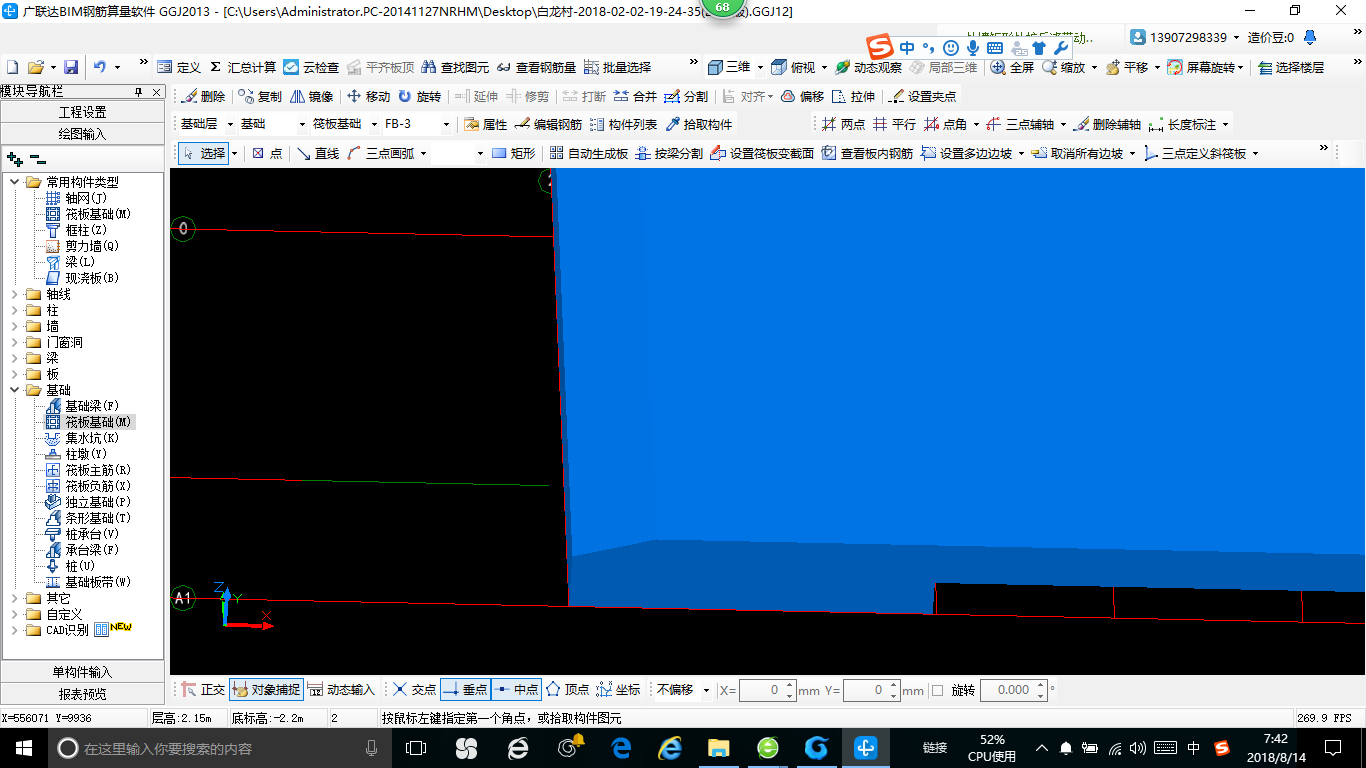Image resolution: width=1366 pixels, height=768 pixels.
Task: Toggle 交点 intersection snap
Action: (x=414, y=690)
